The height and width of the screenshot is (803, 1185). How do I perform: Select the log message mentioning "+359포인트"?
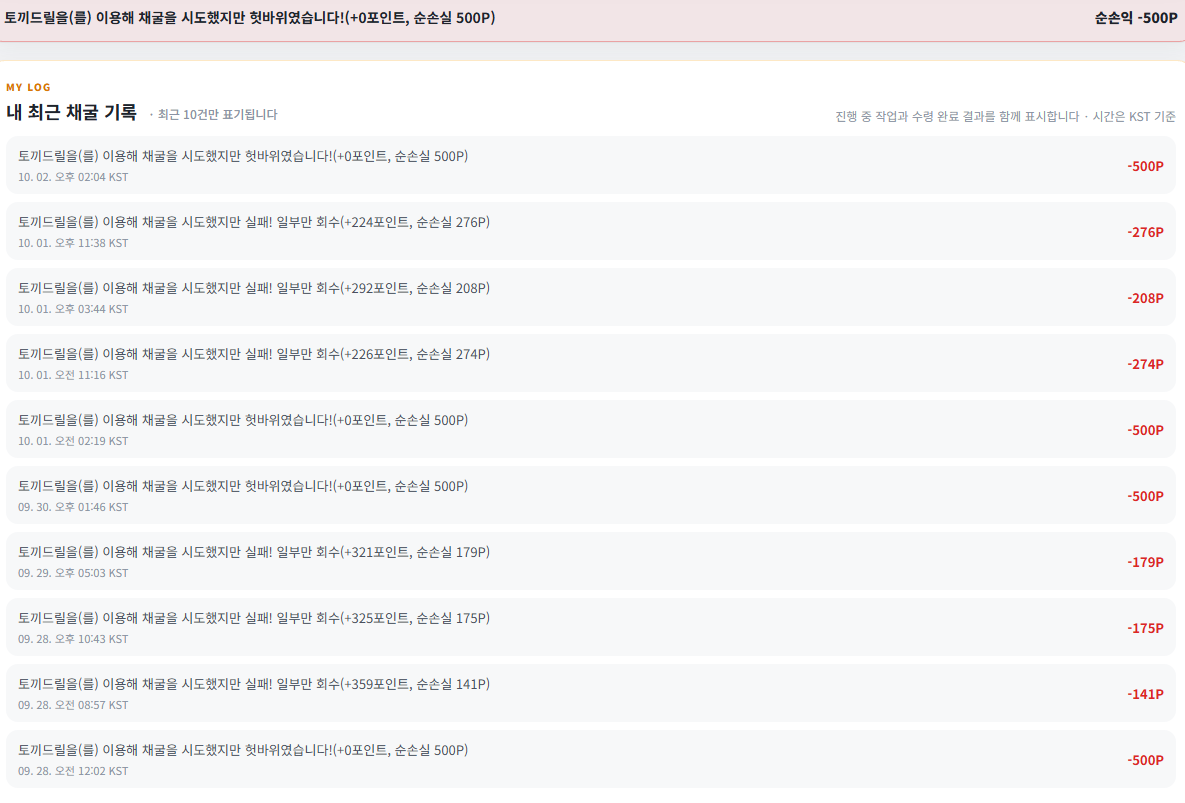254,684
